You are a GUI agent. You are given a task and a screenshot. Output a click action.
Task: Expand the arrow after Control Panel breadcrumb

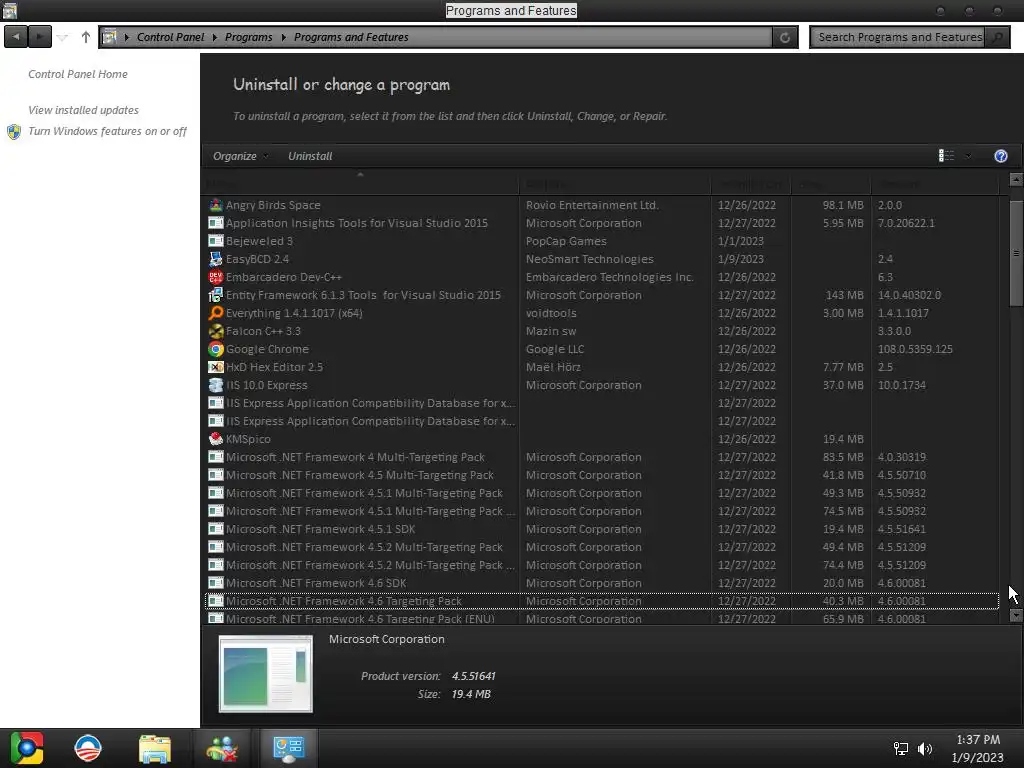(x=214, y=37)
